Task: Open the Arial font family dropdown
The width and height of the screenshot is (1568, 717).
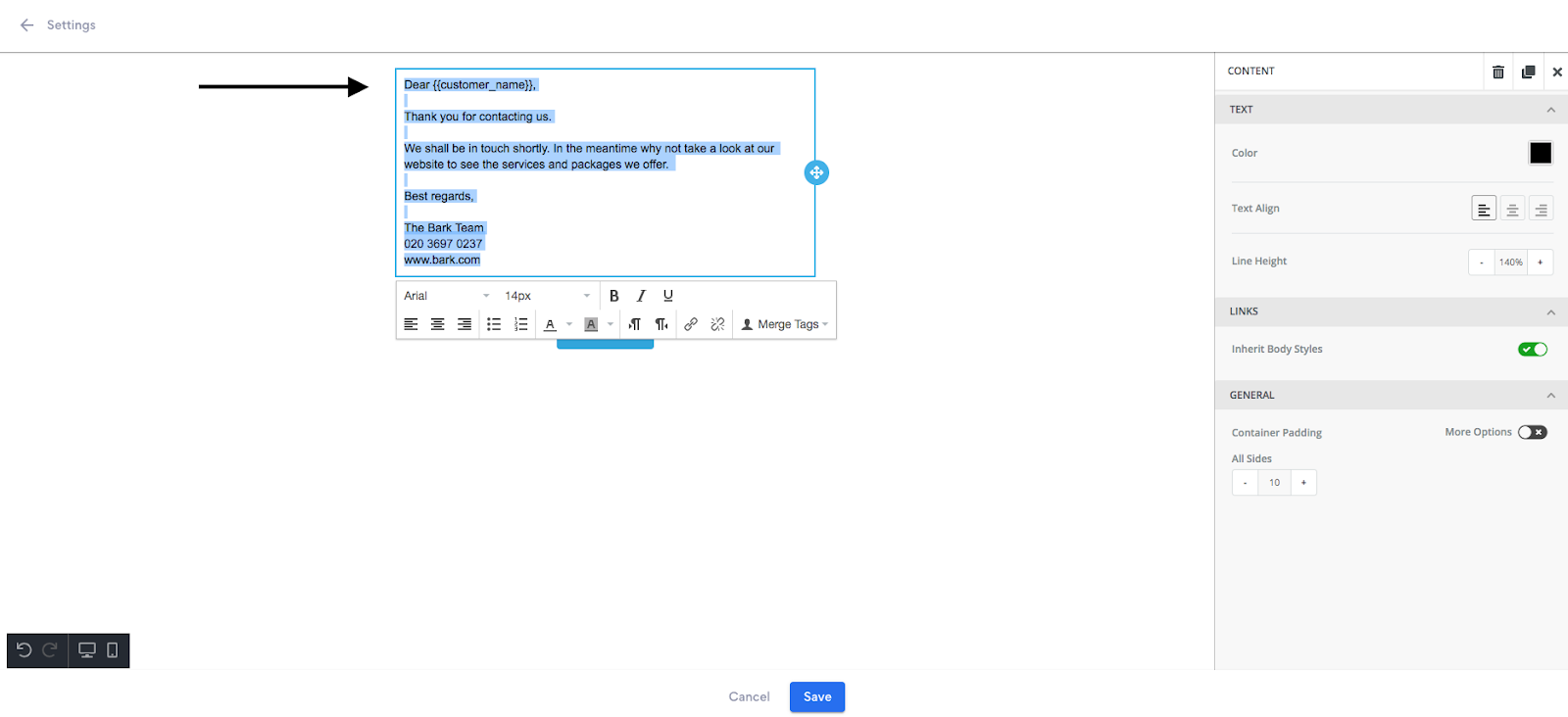Action: [447, 296]
